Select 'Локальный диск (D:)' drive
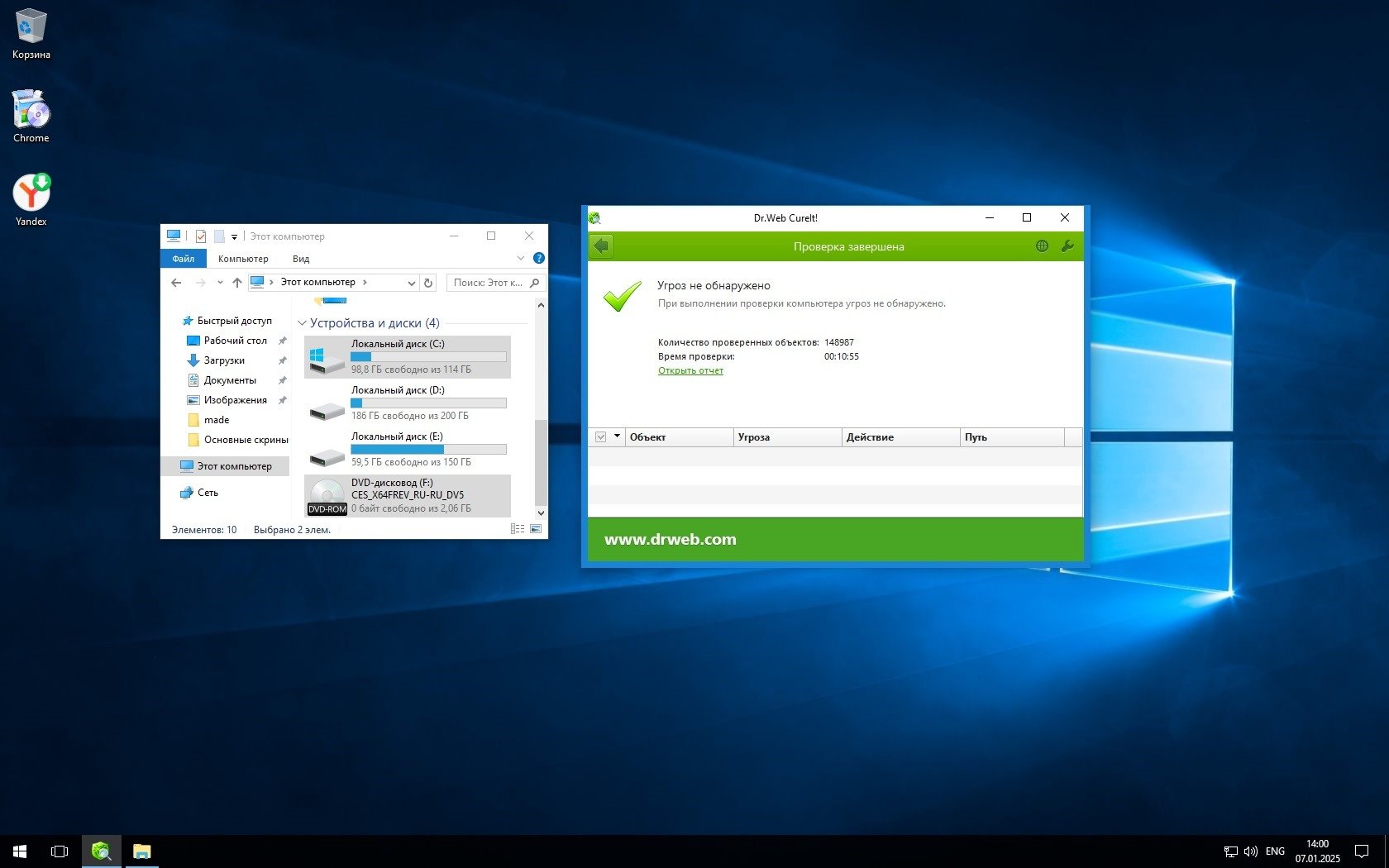The width and height of the screenshot is (1389, 868). [x=407, y=403]
